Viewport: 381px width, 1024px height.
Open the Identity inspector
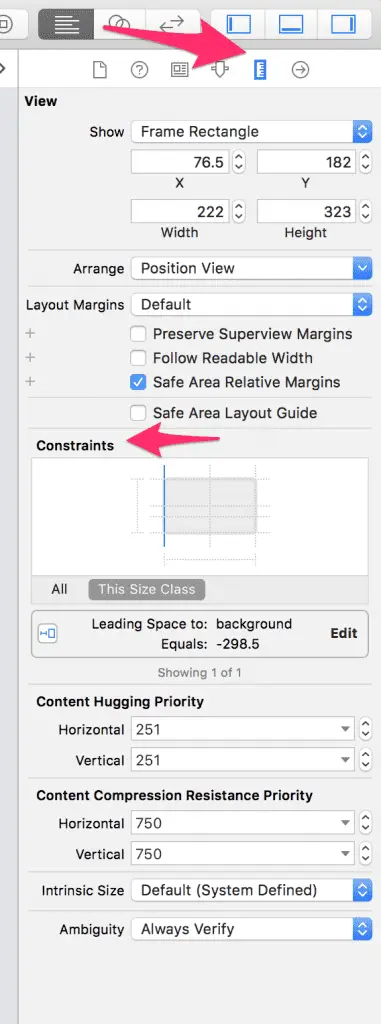179,70
